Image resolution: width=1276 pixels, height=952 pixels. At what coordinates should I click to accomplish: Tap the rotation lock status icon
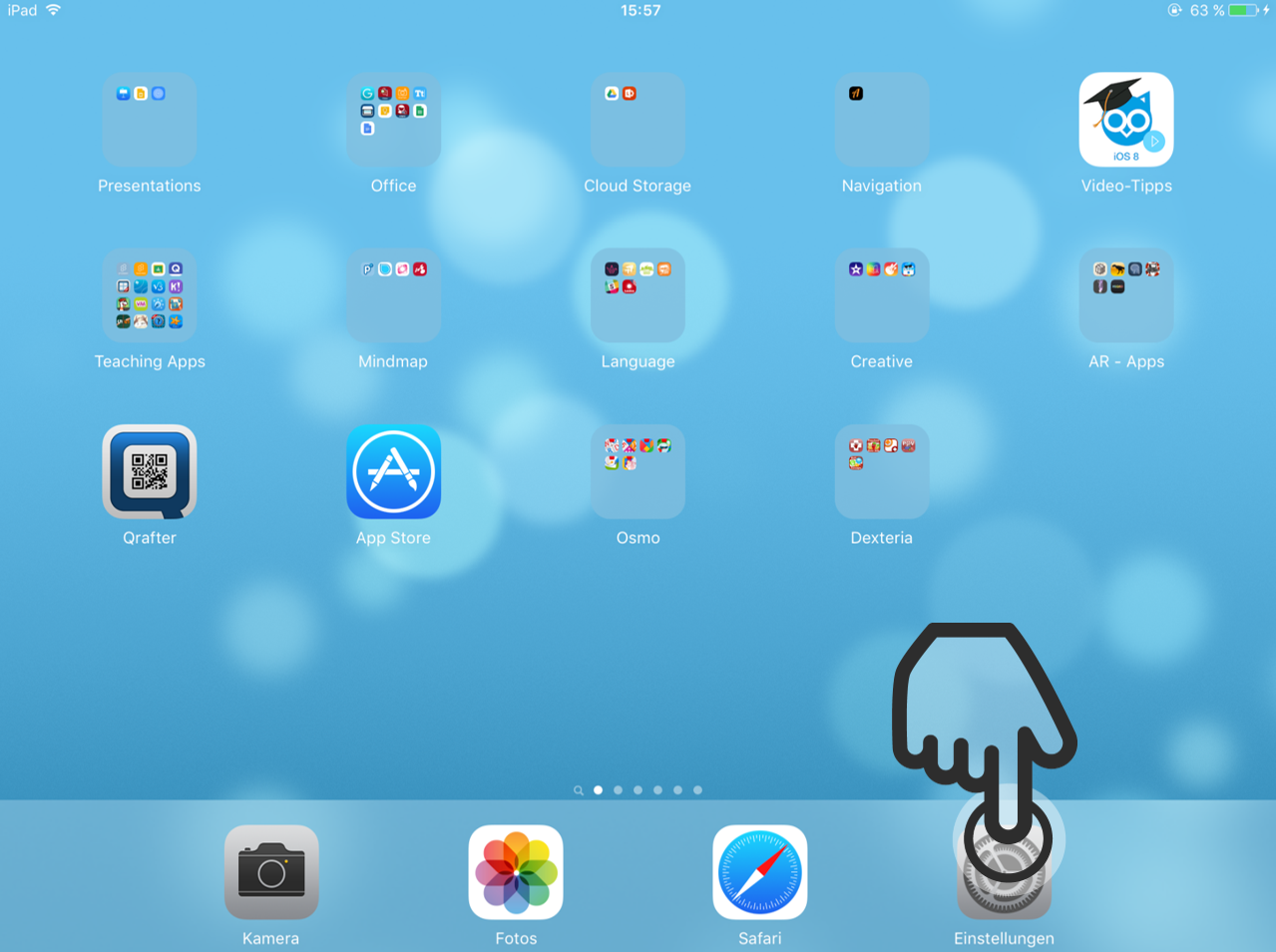[1174, 10]
